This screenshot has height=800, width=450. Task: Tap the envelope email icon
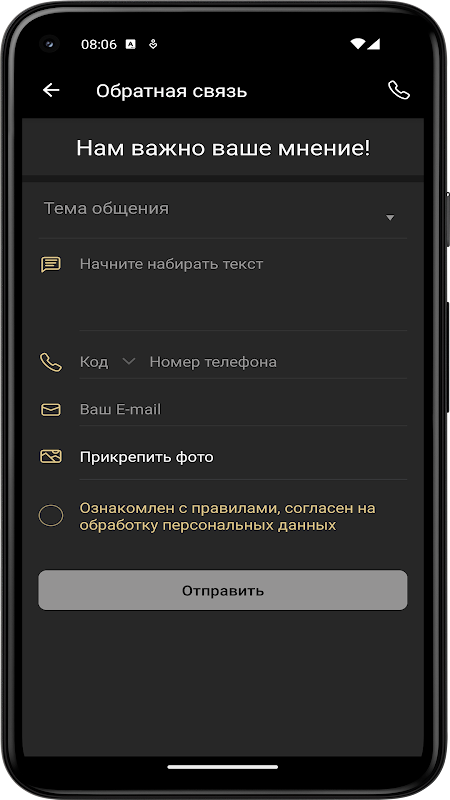51,409
